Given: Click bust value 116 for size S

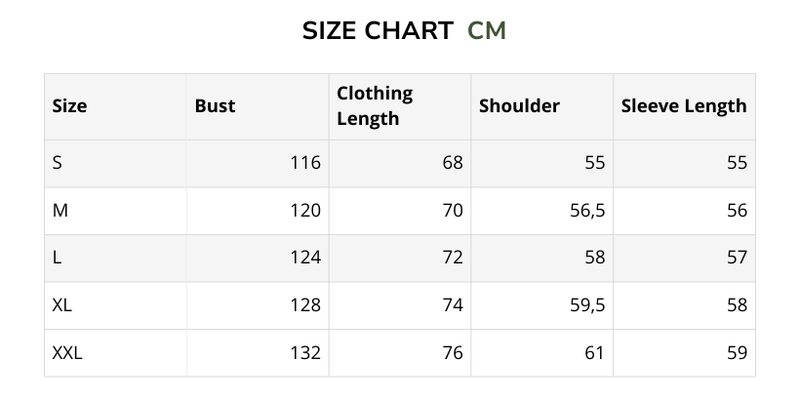Looking at the screenshot, I should pyautogui.click(x=304, y=163).
